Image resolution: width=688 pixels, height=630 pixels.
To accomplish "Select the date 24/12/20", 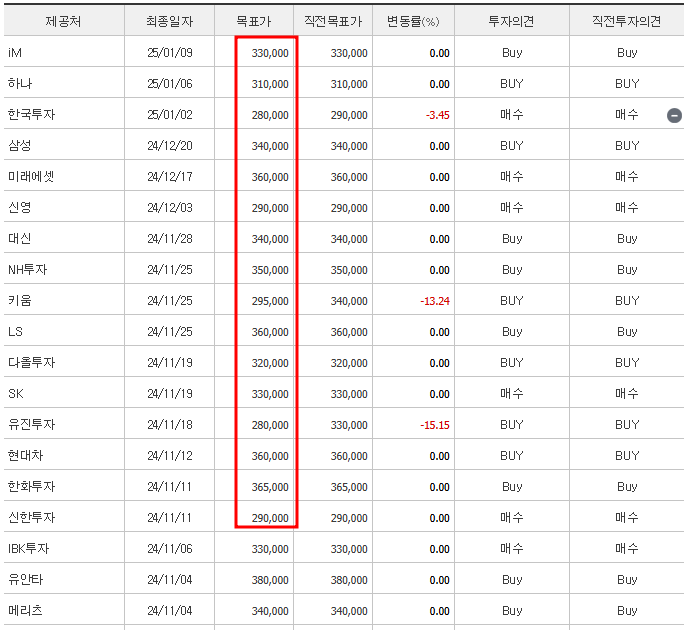I will pos(170,146).
